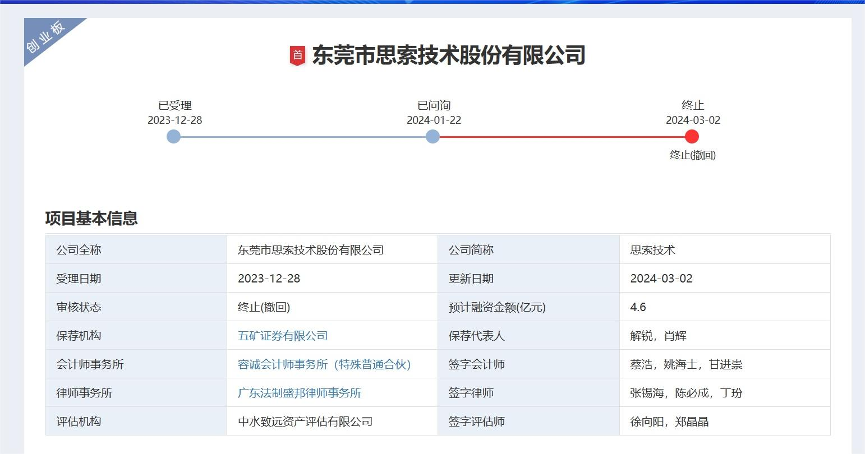Click the page title 东莞市思索技术股份有限公司
Image resolution: width=866 pixels, height=454 pixels.
pyautogui.click(x=448, y=56)
